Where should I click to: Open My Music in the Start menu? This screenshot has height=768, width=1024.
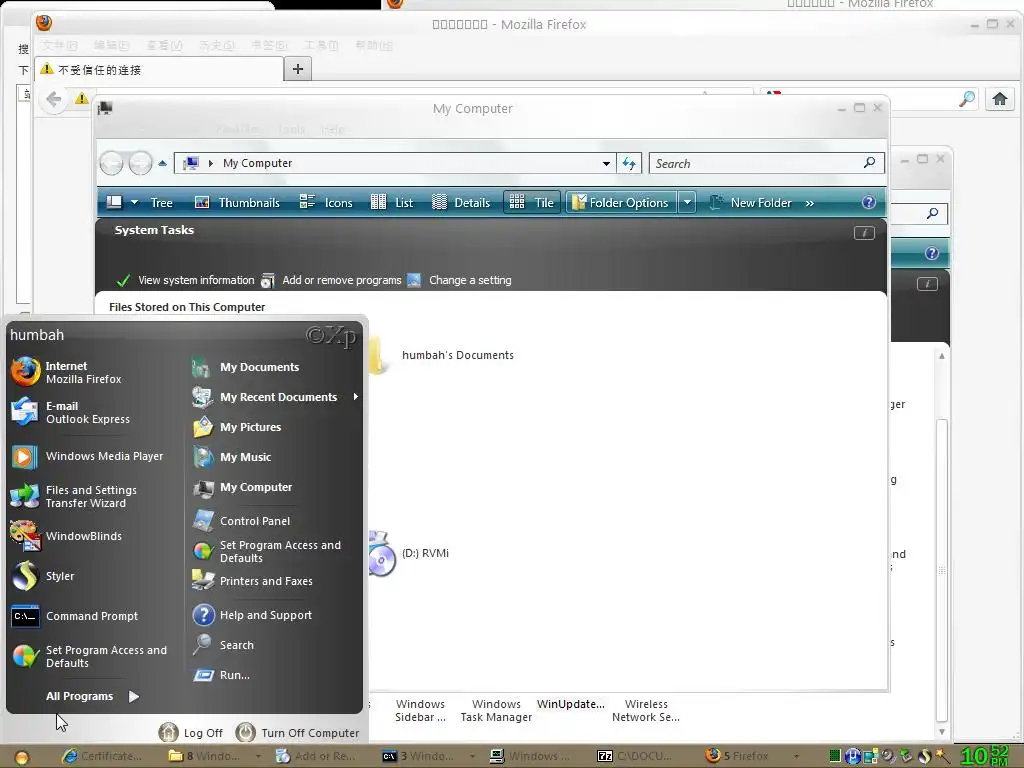(x=232, y=457)
